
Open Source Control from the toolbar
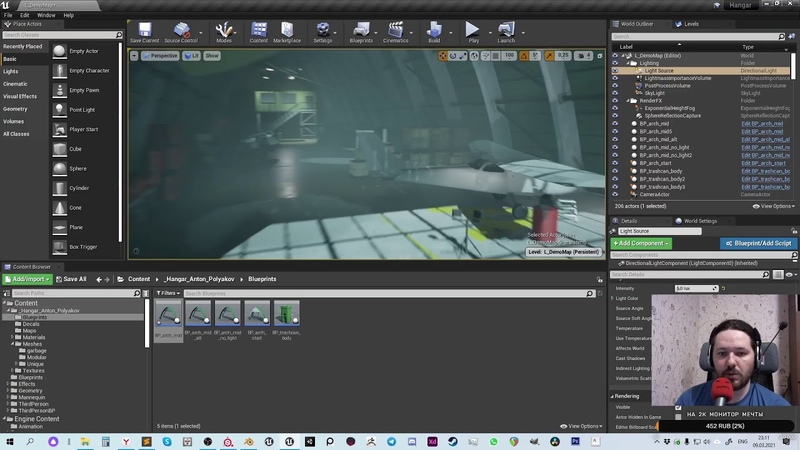click(181, 32)
